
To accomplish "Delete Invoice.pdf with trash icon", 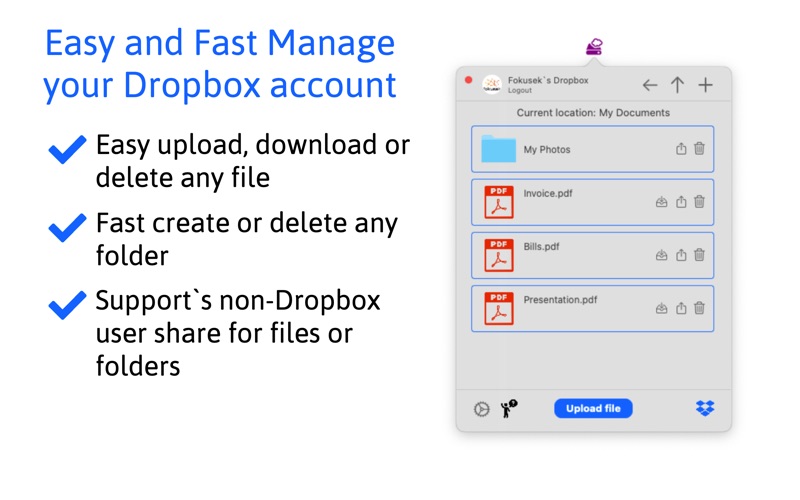I will coord(699,202).
